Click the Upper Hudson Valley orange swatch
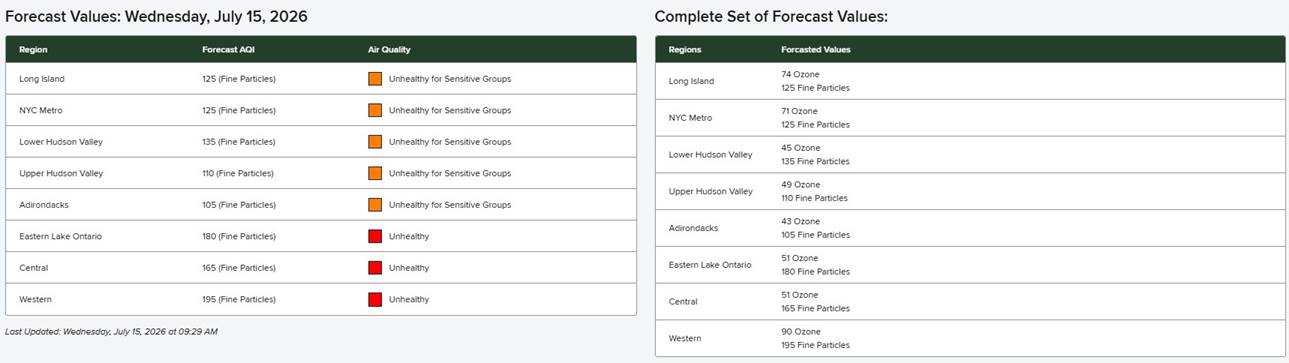1289x363 pixels. point(375,173)
